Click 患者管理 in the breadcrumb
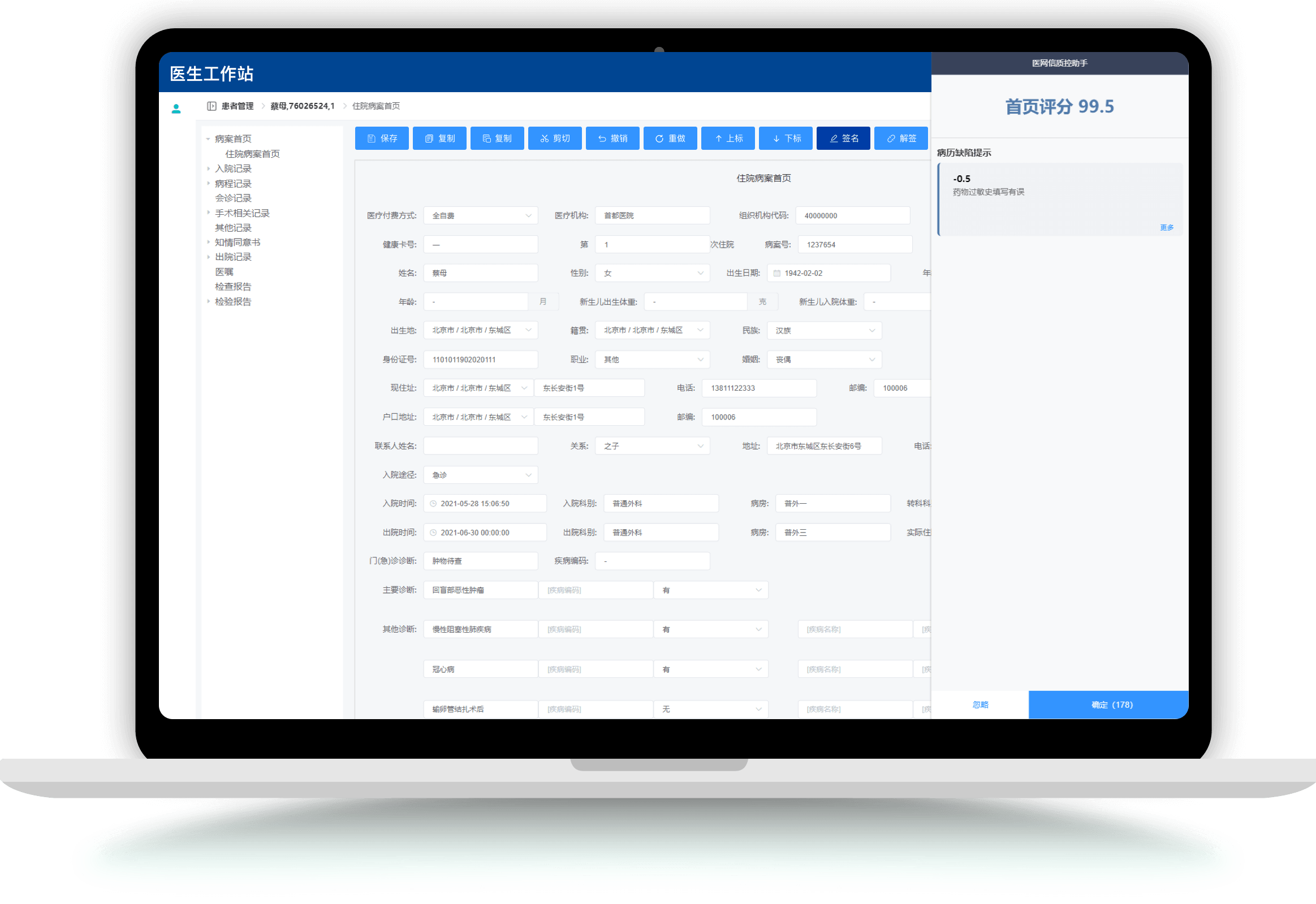Viewport: 1316px width, 904px height. [238, 106]
